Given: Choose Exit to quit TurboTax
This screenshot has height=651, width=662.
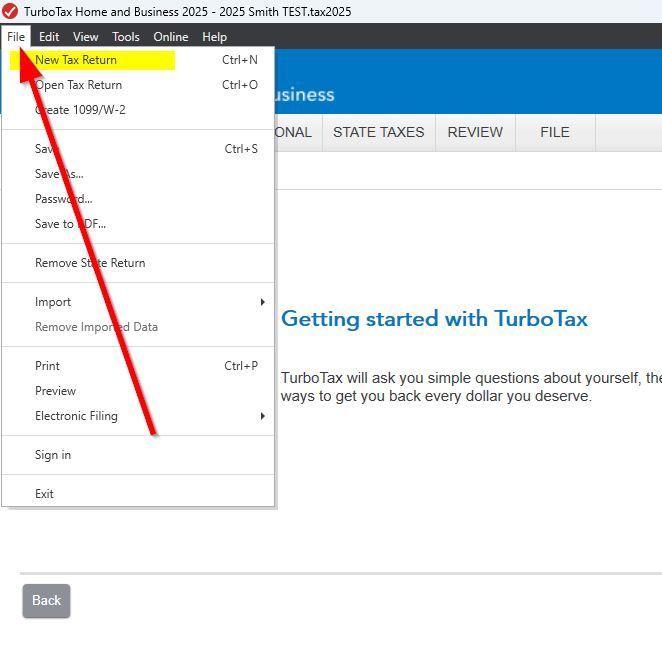Looking at the screenshot, I should [44, 494].
